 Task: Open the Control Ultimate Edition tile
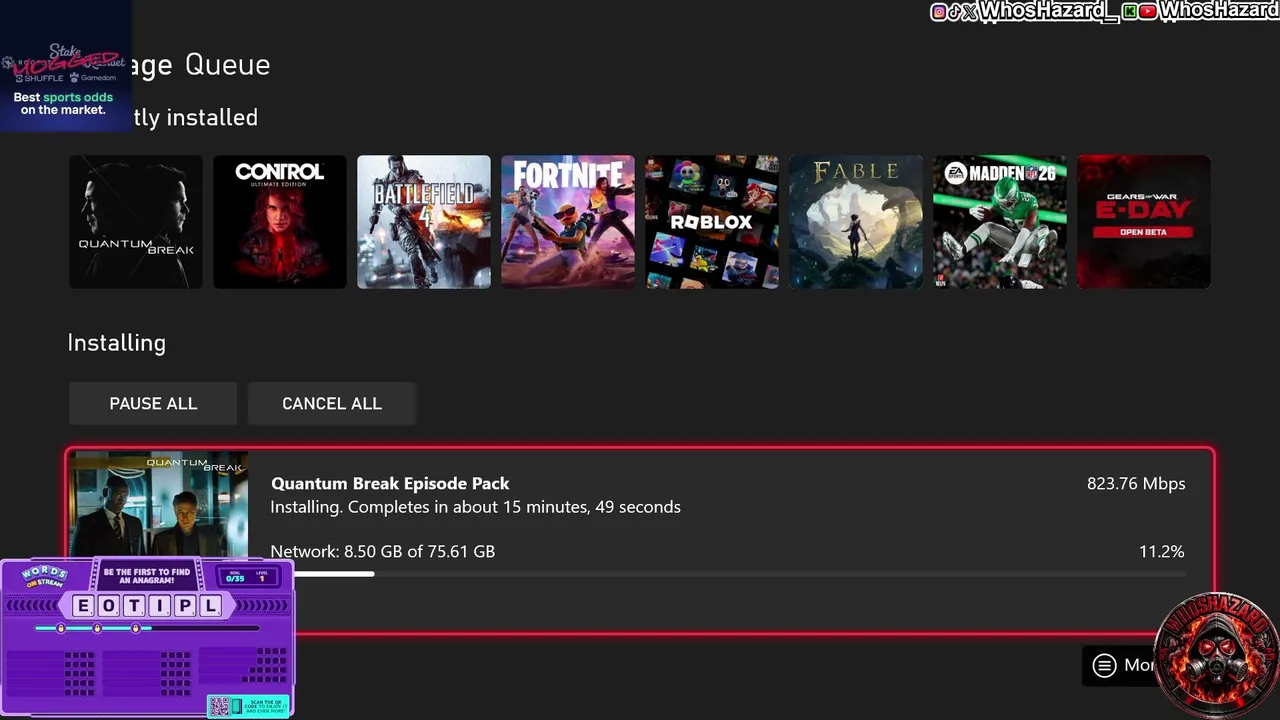pos(280,222)
